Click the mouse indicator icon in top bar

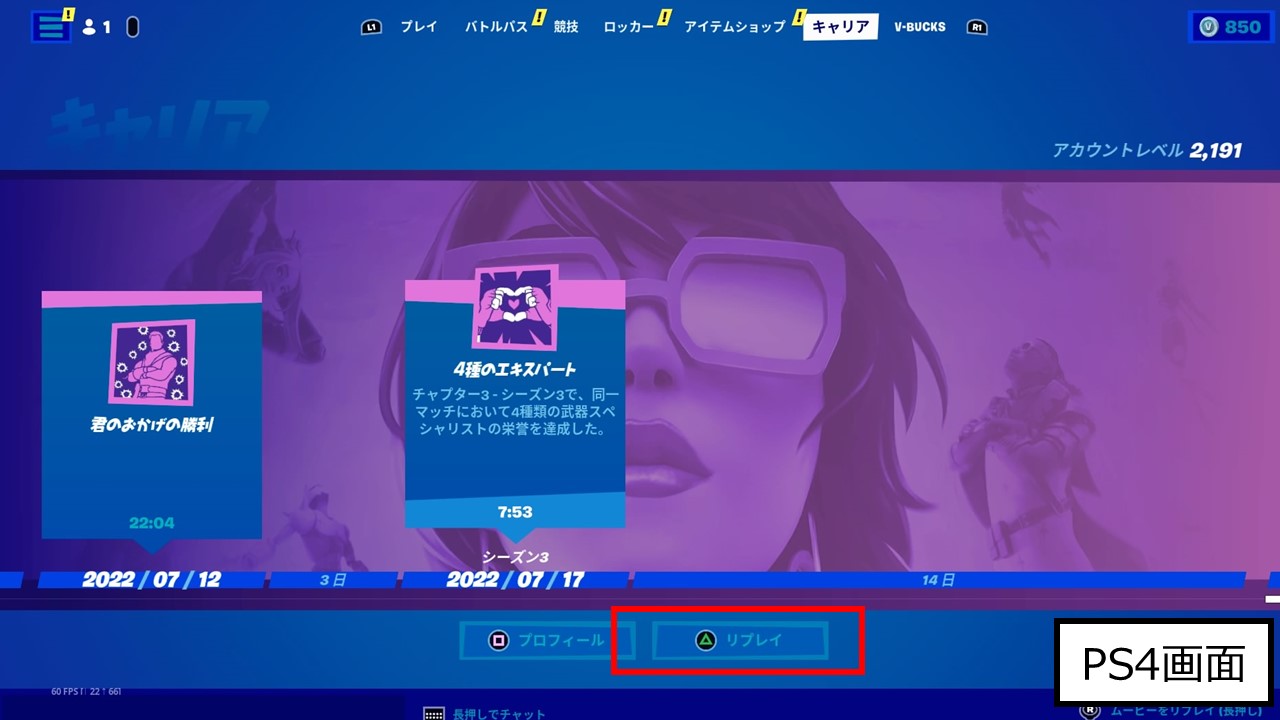(131, 26)
